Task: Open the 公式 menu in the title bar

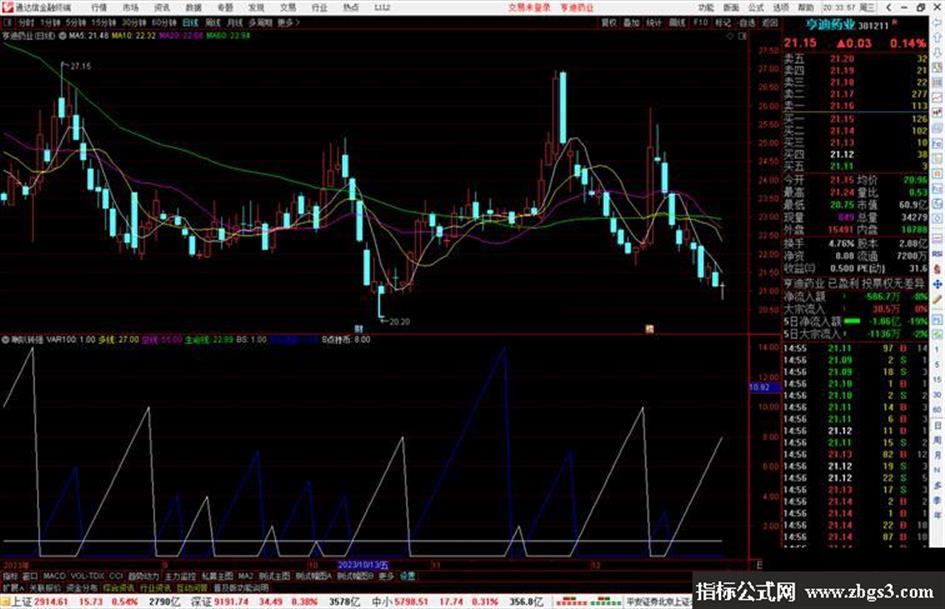Action: coord(756,7)
